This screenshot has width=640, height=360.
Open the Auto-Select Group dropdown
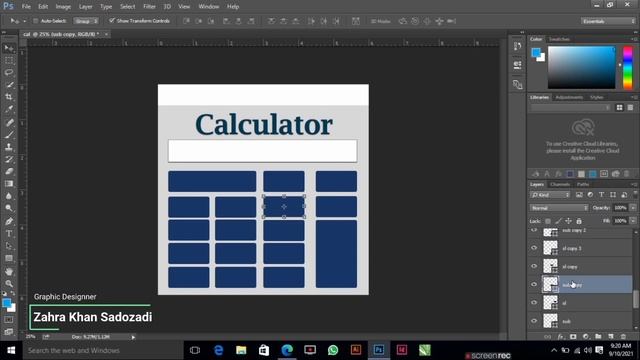86,21
